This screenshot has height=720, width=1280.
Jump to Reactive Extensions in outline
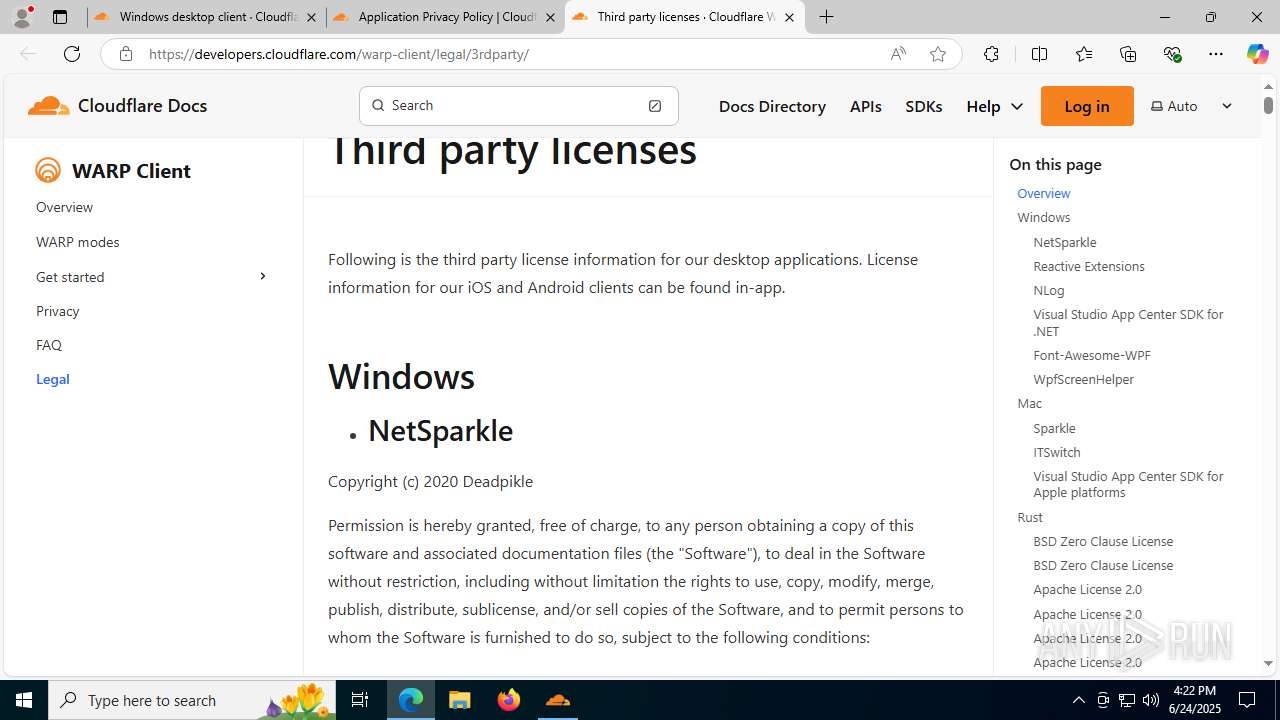tap(1088, 266)
